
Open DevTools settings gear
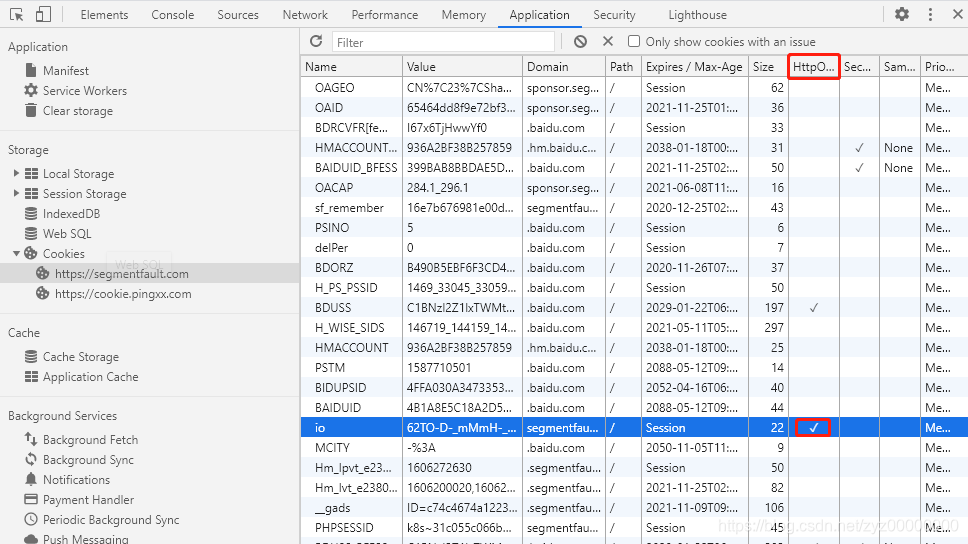(902, 14)
